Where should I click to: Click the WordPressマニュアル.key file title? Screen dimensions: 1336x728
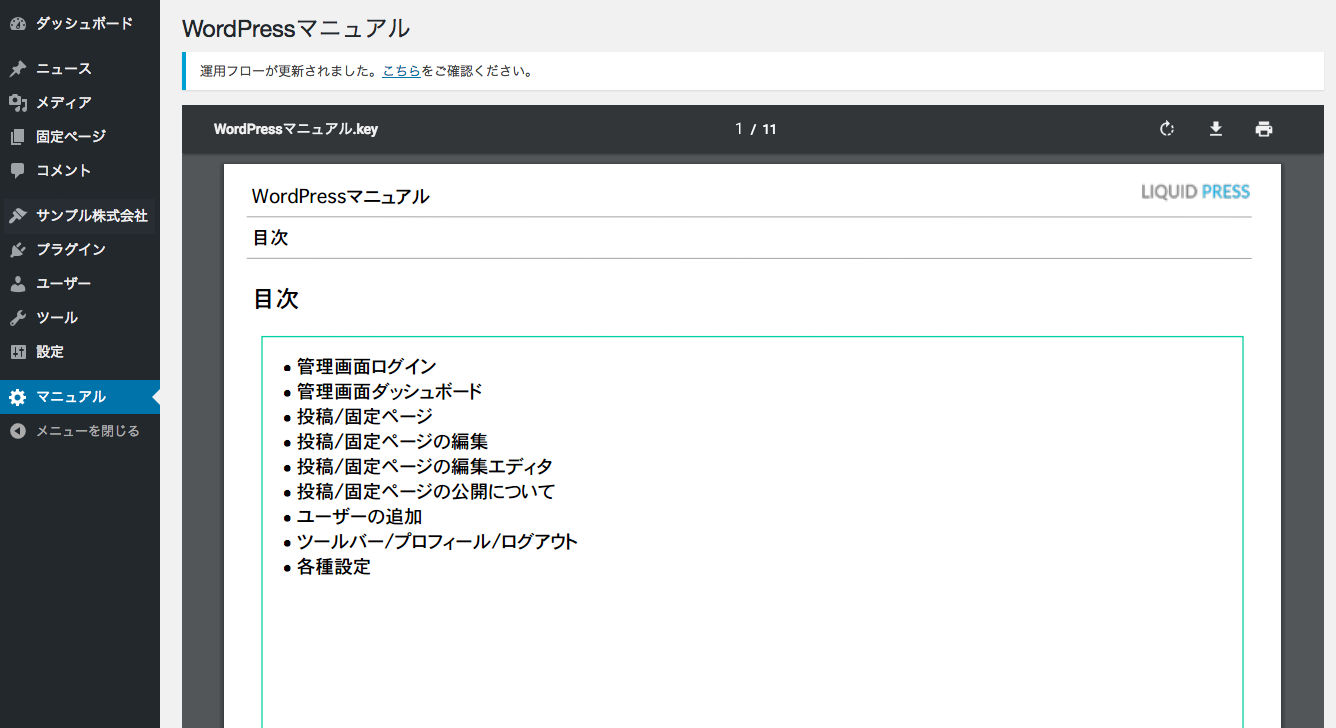(x=296, y=129)
